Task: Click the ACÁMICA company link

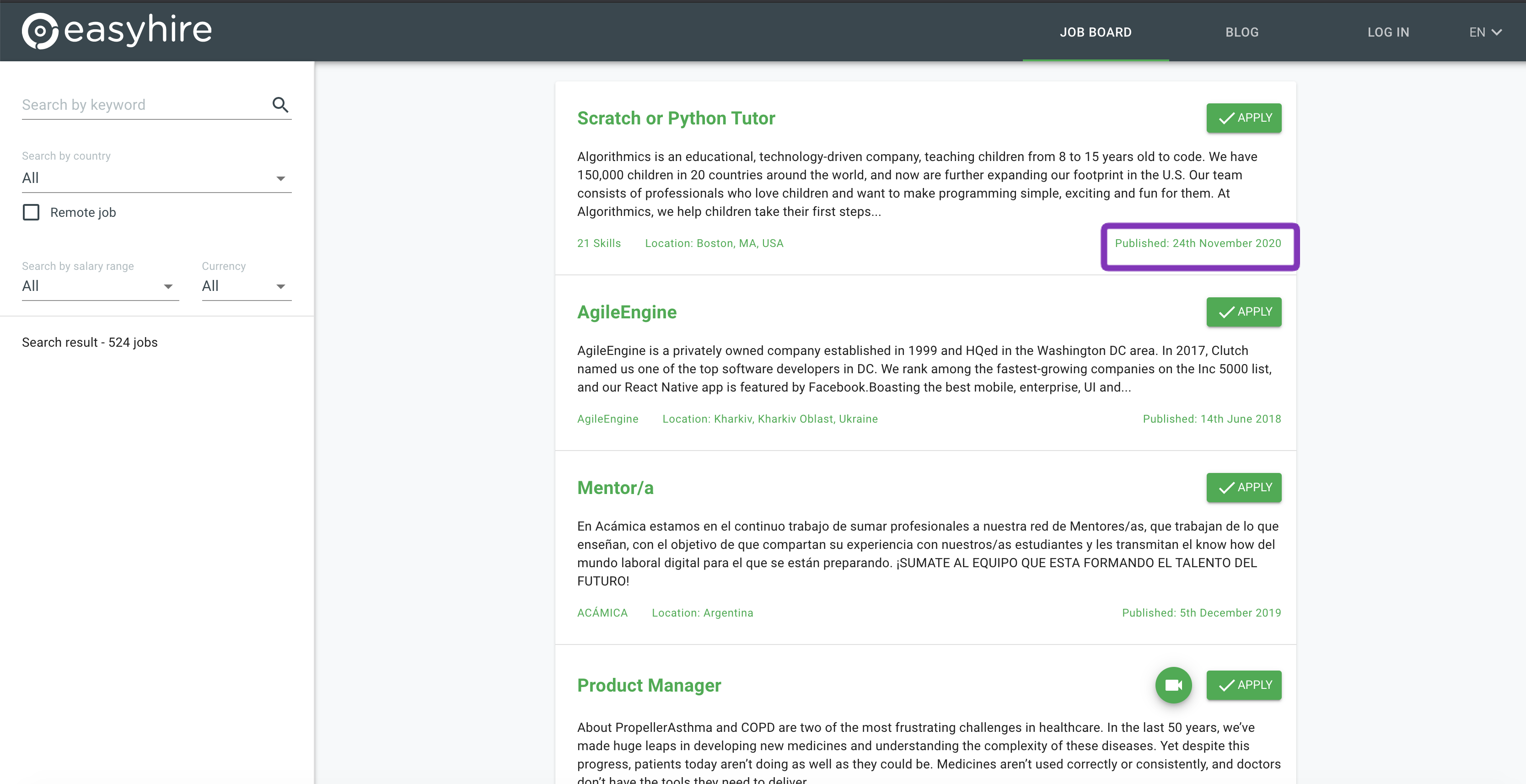Action: tap(602, 613)
